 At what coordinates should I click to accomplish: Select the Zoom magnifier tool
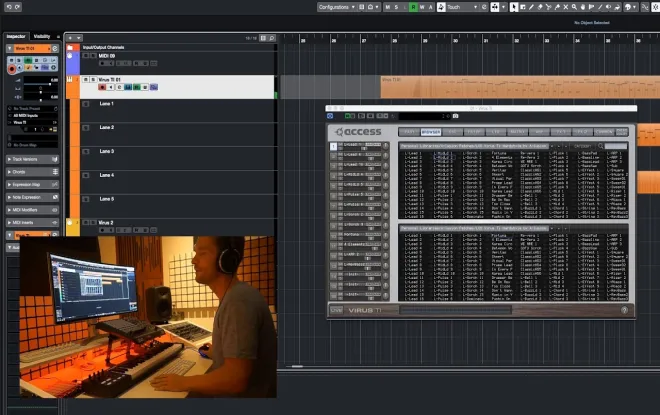point(574,7)
